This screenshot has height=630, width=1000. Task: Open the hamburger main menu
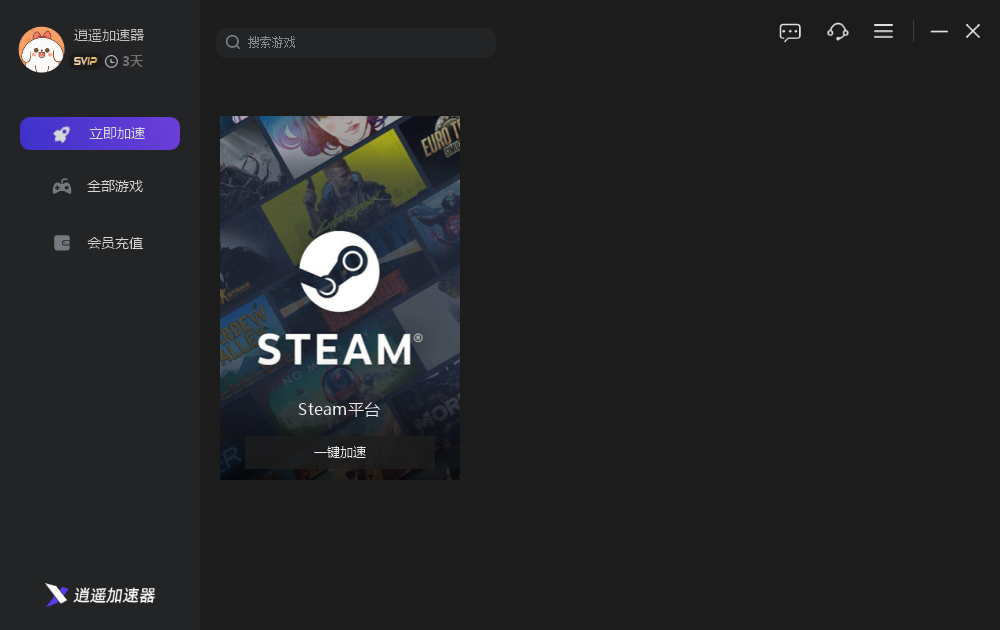883,31
